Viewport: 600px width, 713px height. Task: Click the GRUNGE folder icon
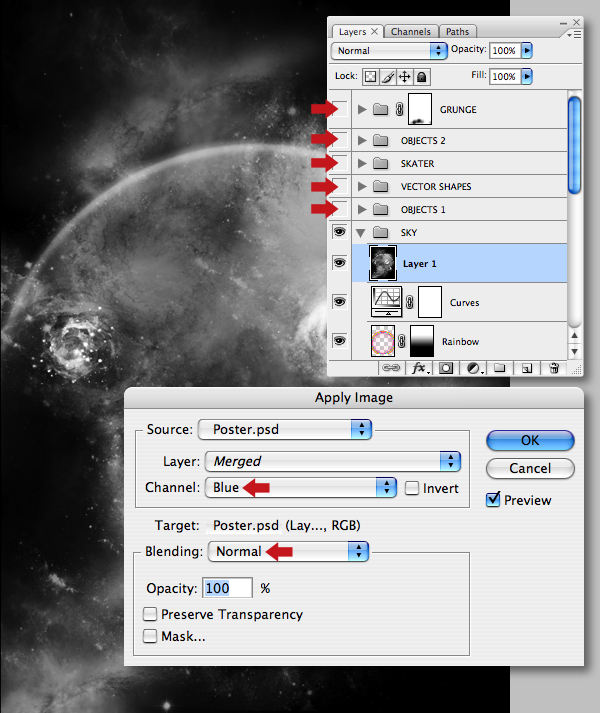click(380, 109)
